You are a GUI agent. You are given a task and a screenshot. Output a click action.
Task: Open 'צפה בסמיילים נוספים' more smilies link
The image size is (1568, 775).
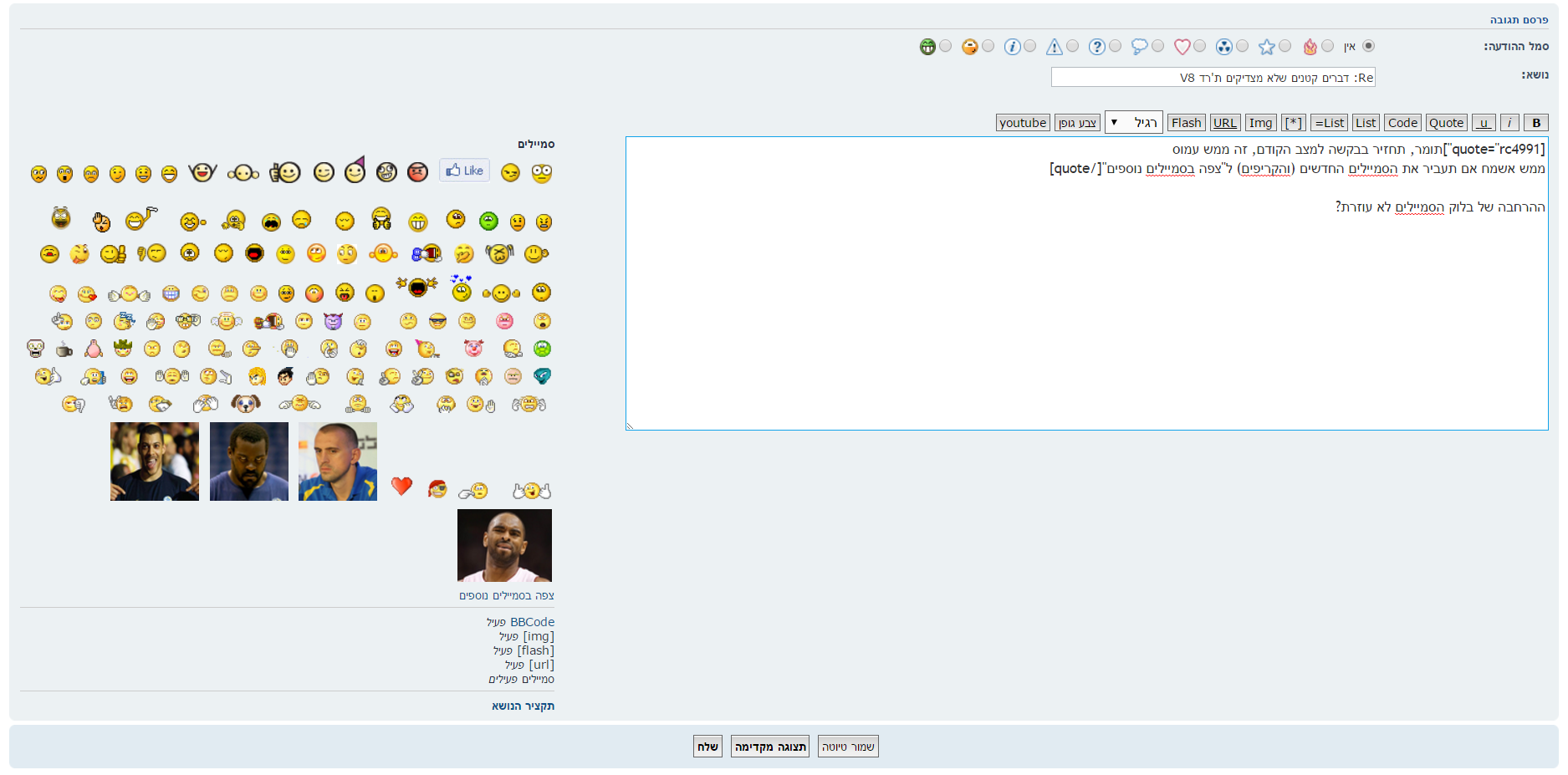coord(507,595)
